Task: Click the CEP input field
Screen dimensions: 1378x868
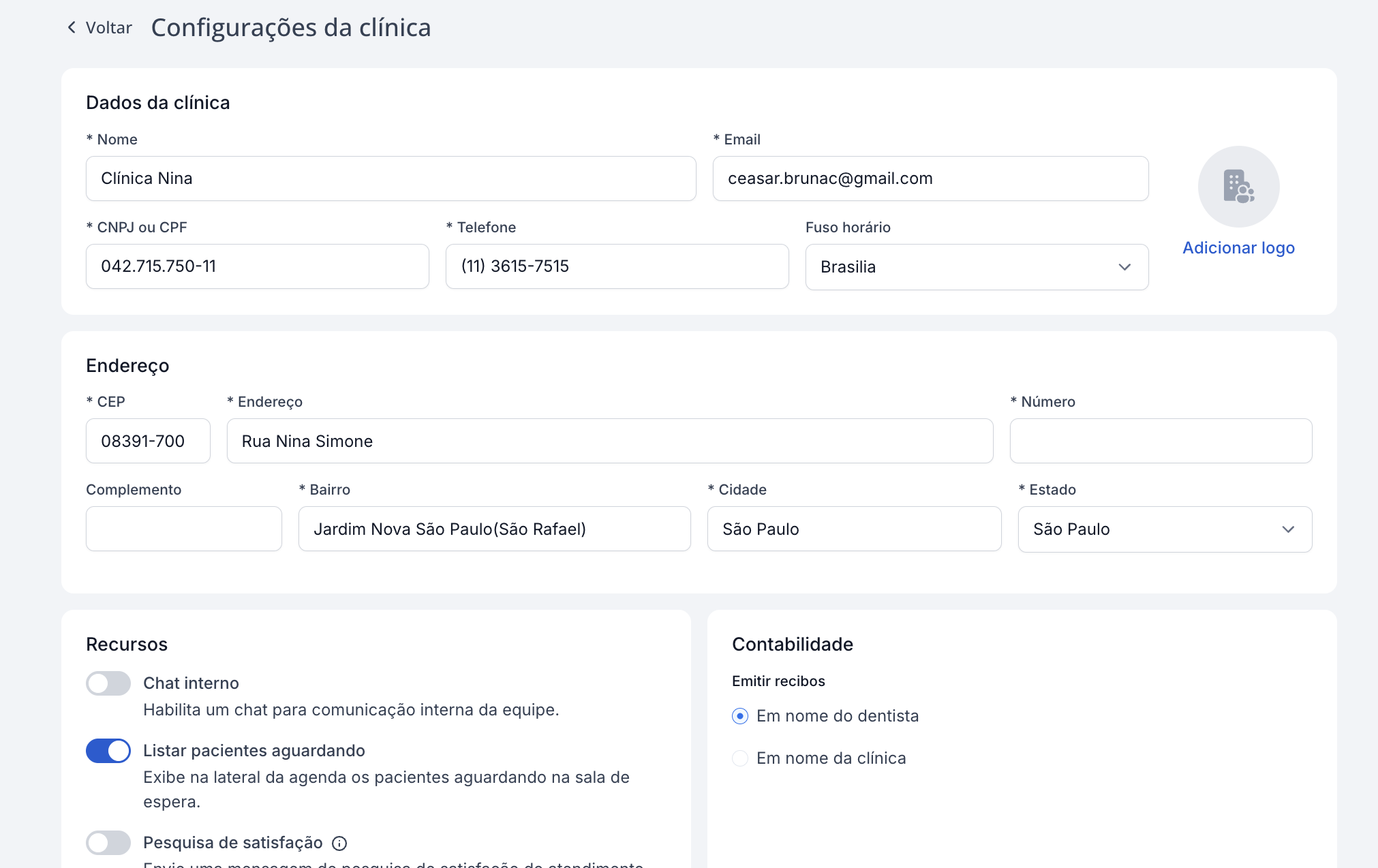Action: pyautogui.click(x=148, y=441)
